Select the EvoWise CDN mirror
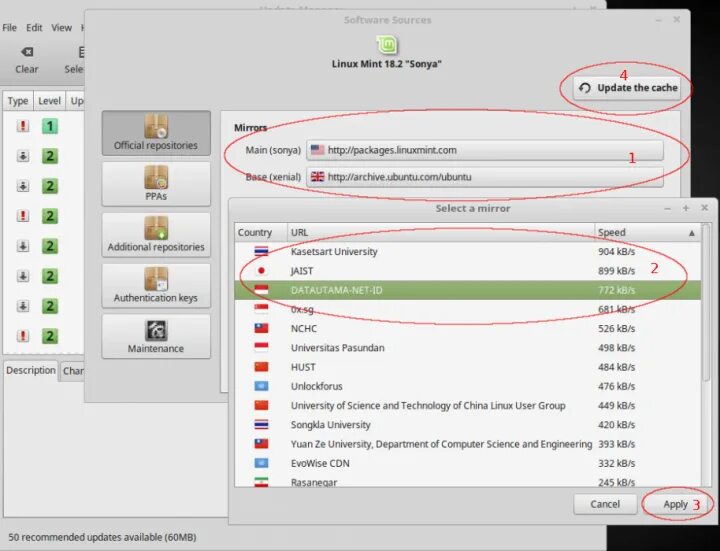The image size is (720, 551). [467, 463]
